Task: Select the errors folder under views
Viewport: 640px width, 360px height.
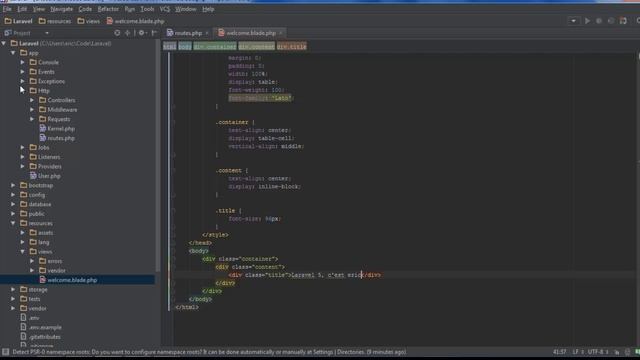Action: coord(51,261)
